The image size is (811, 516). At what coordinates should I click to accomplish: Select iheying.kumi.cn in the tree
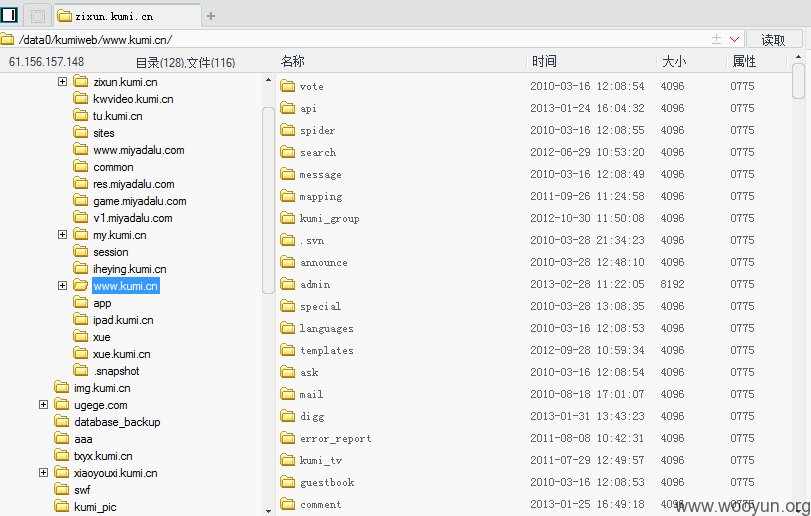(x=129, y=269)
